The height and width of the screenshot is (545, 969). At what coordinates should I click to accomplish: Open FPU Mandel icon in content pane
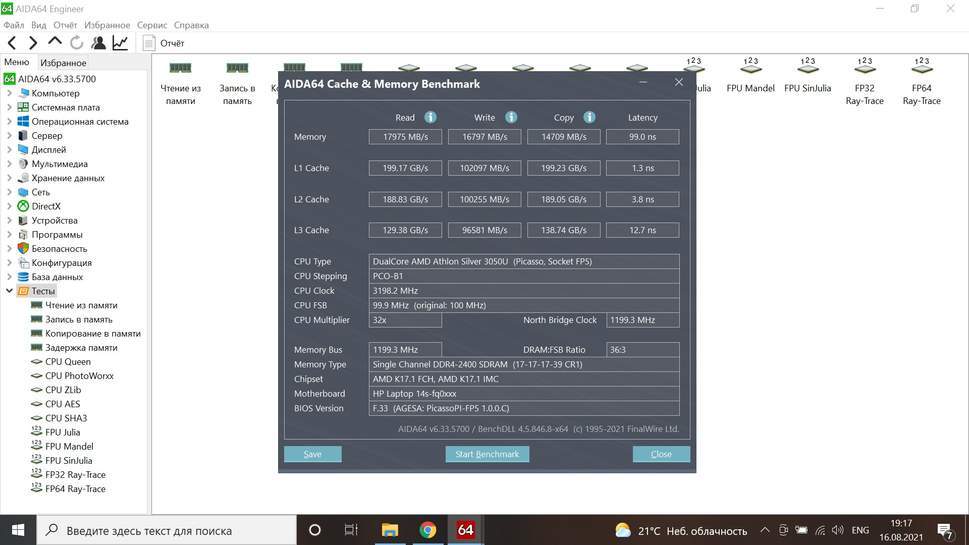click(x=750, y=80)
